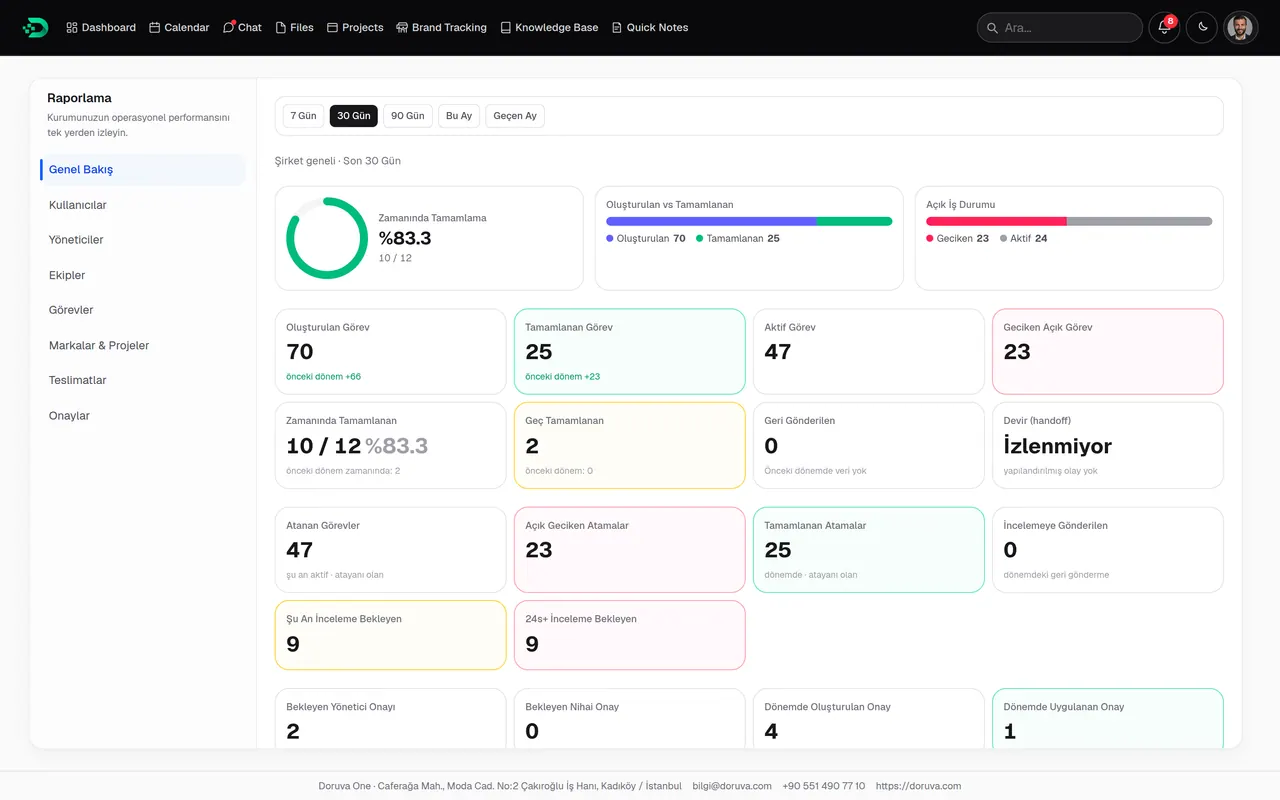The width and height of the screenshot is (1280, 800).
Task: Open notifications bell with 8 badge
Action: click(1164, 28)
